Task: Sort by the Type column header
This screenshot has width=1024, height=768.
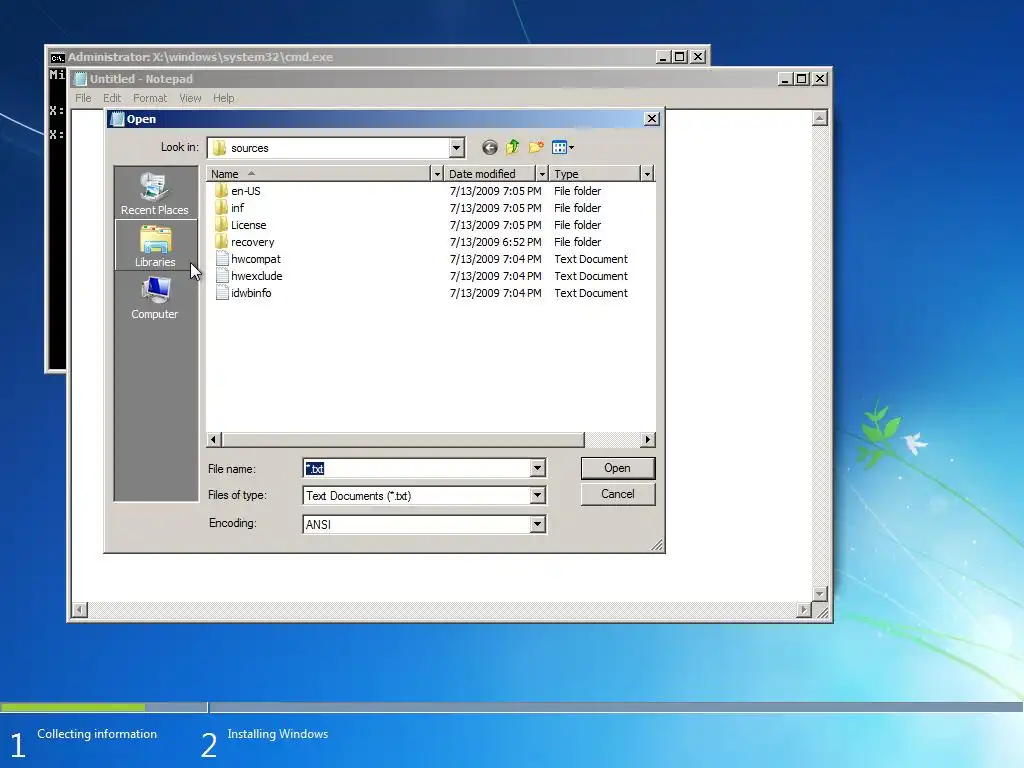Action: point(595,174)
